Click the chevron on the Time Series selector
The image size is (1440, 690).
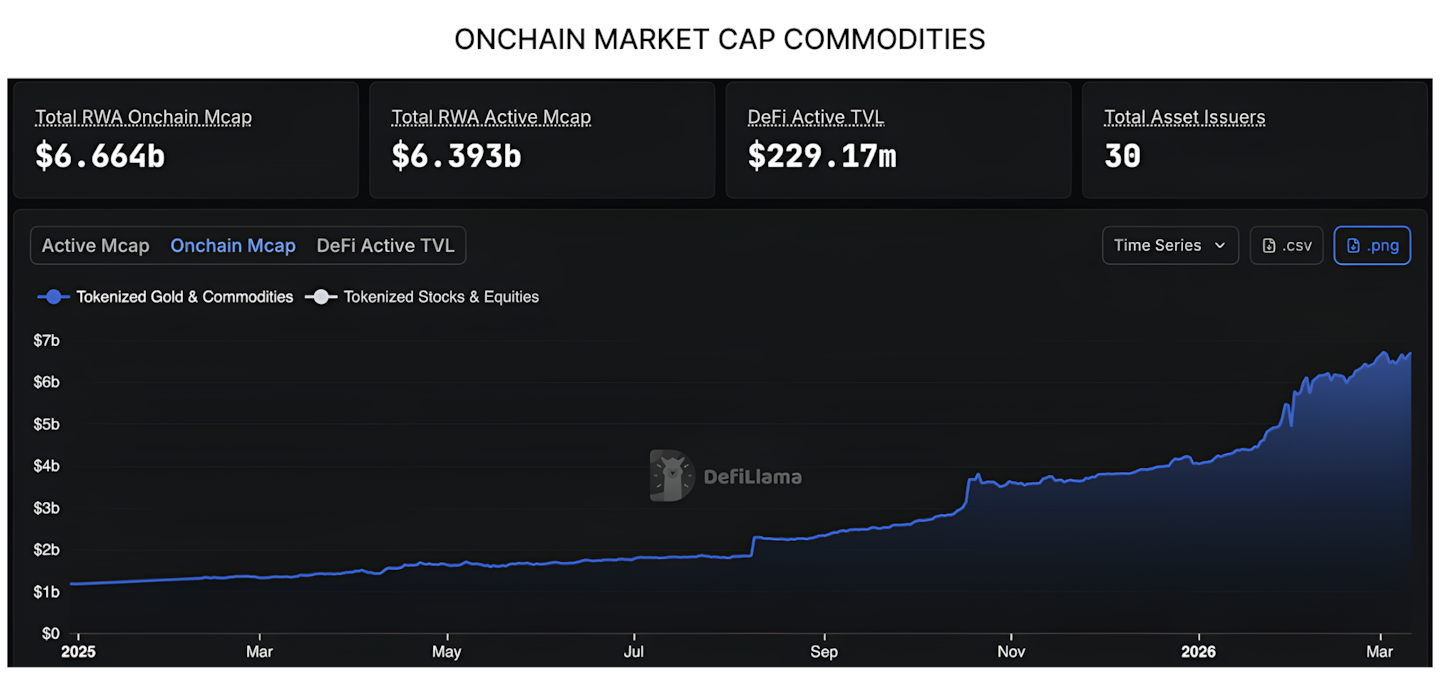coord(1220,245)
